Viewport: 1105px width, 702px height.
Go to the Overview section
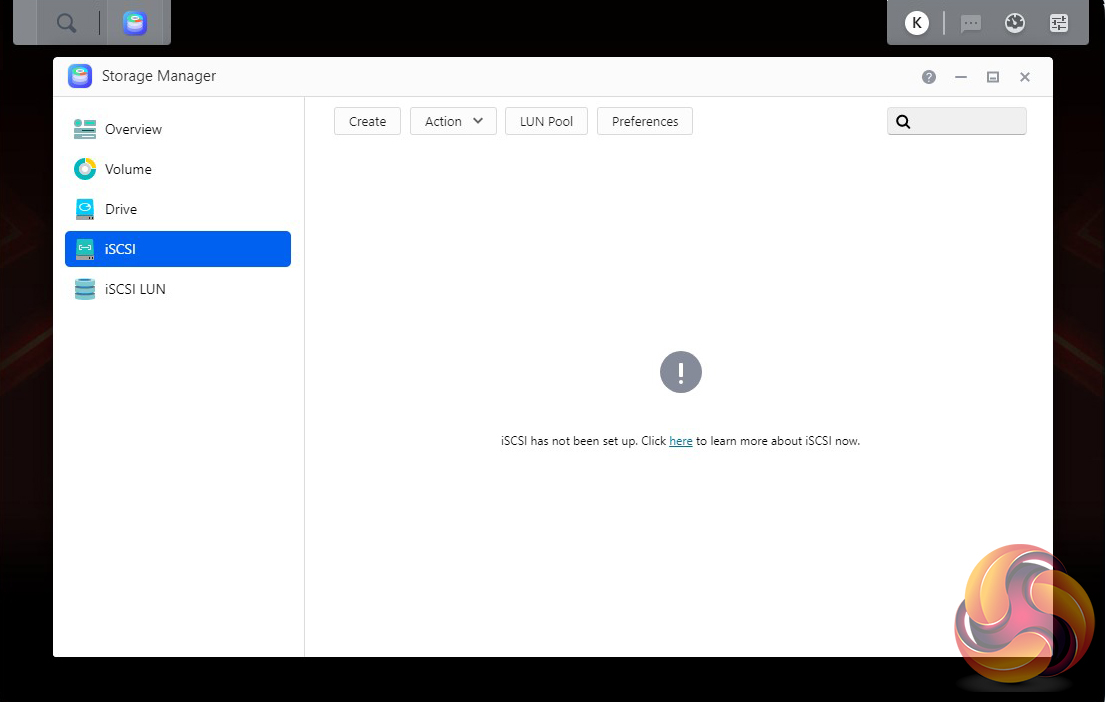pos(178,129)
